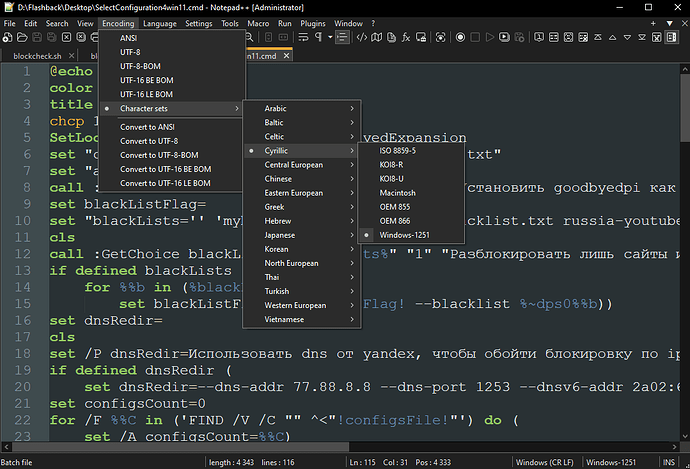The height and width of the screenshot is (469, 690).
Task: Show the Document Map icon
Action: click(x=376, y=37)
